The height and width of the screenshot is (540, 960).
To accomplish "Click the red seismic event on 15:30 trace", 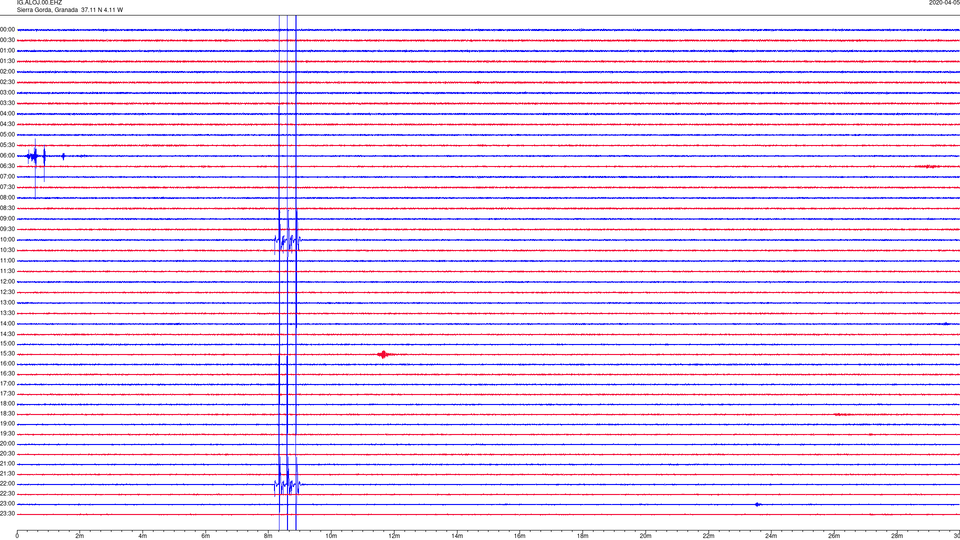I will coord(384,354).
